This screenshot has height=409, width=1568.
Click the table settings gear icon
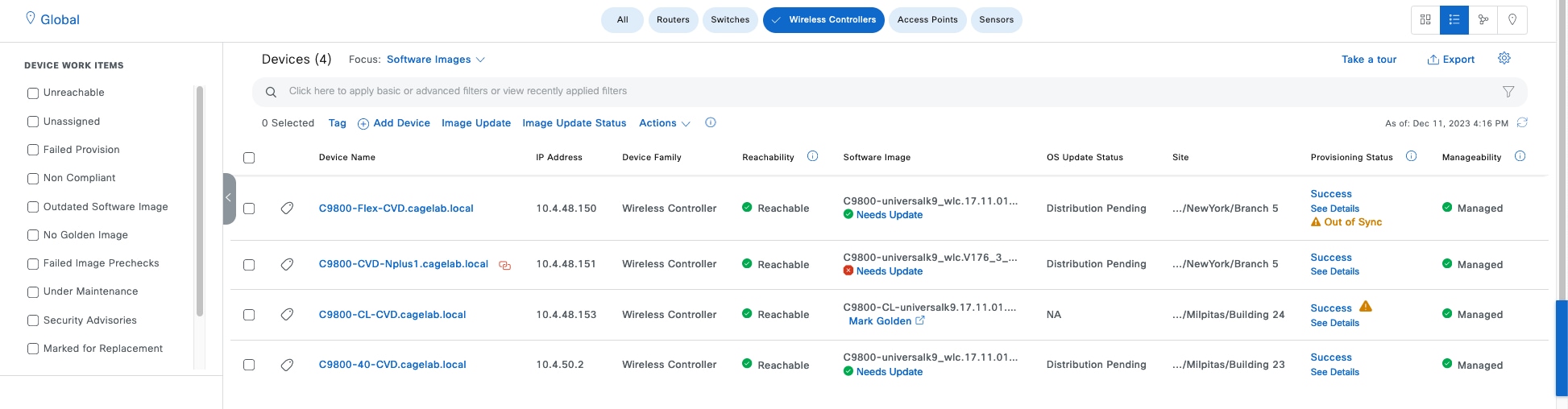coord(1504,59)
